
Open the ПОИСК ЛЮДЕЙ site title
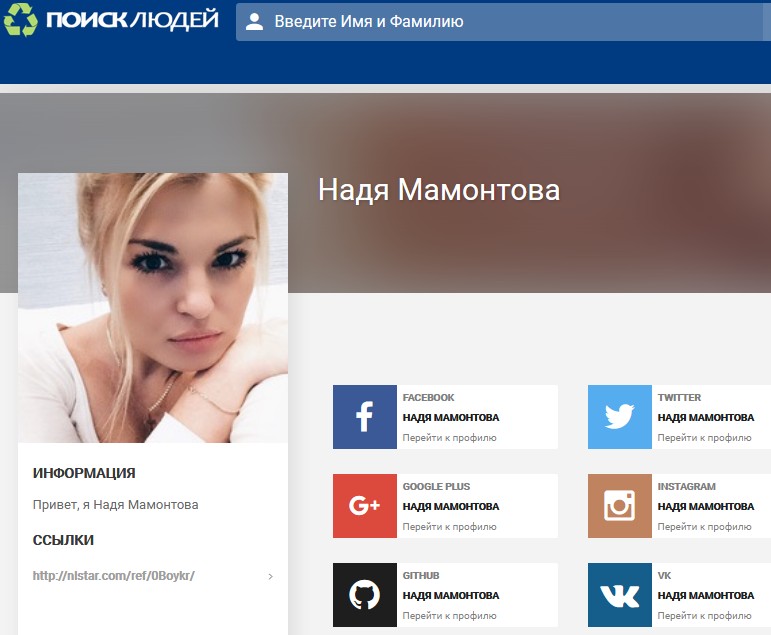(132, 20)
